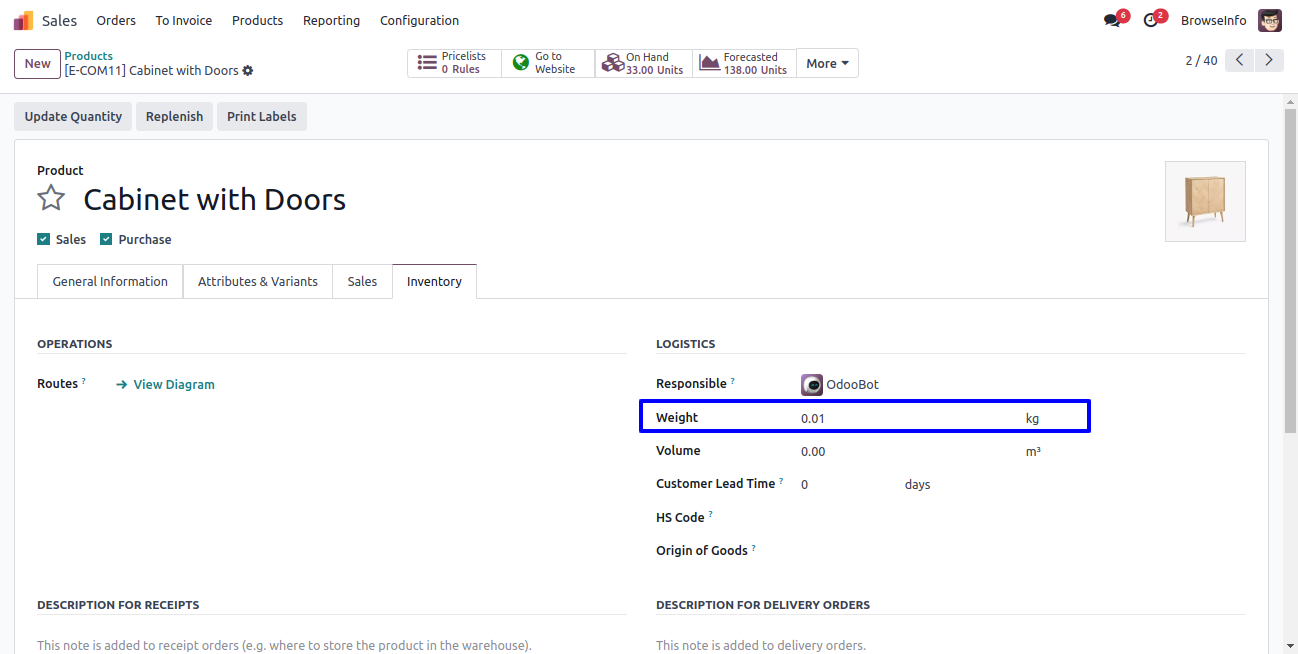1298x654 pixels.
Task: Open the user avatar menu
Action: (1270, 20)
